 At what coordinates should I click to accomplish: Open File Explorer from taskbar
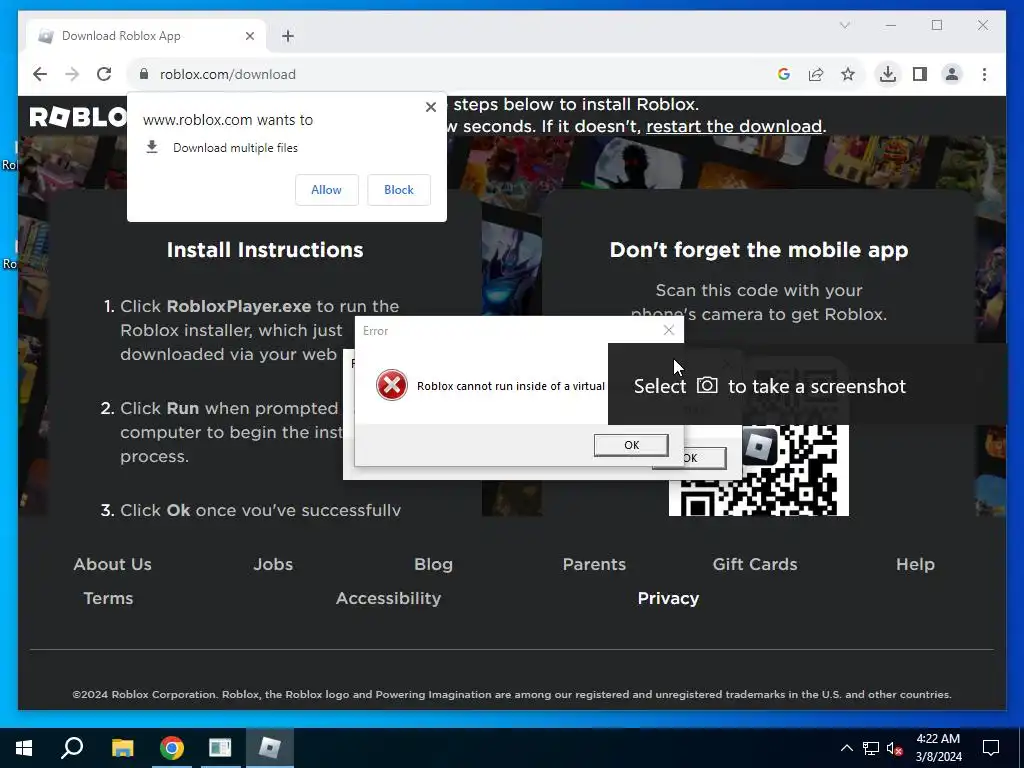tap(122, 748)
